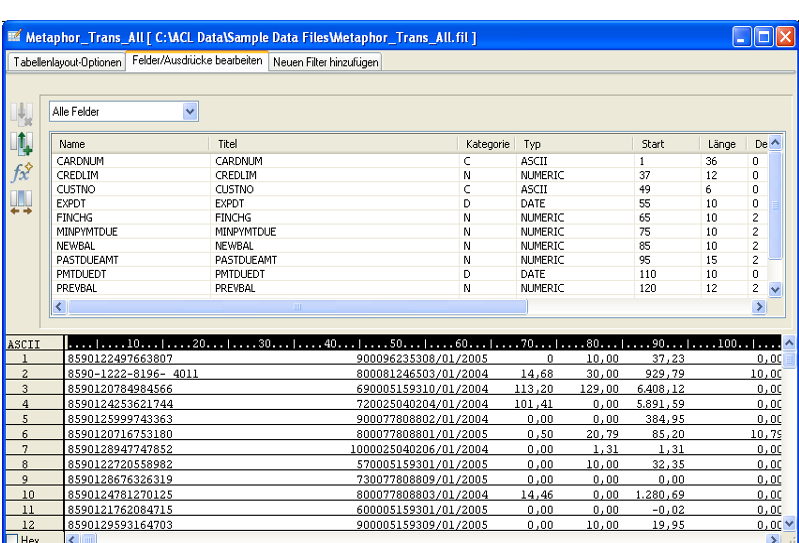Click the field list horizontal scrollbar thumb
The height and width of the screenshot is (543, 799).
coord(296,307)
